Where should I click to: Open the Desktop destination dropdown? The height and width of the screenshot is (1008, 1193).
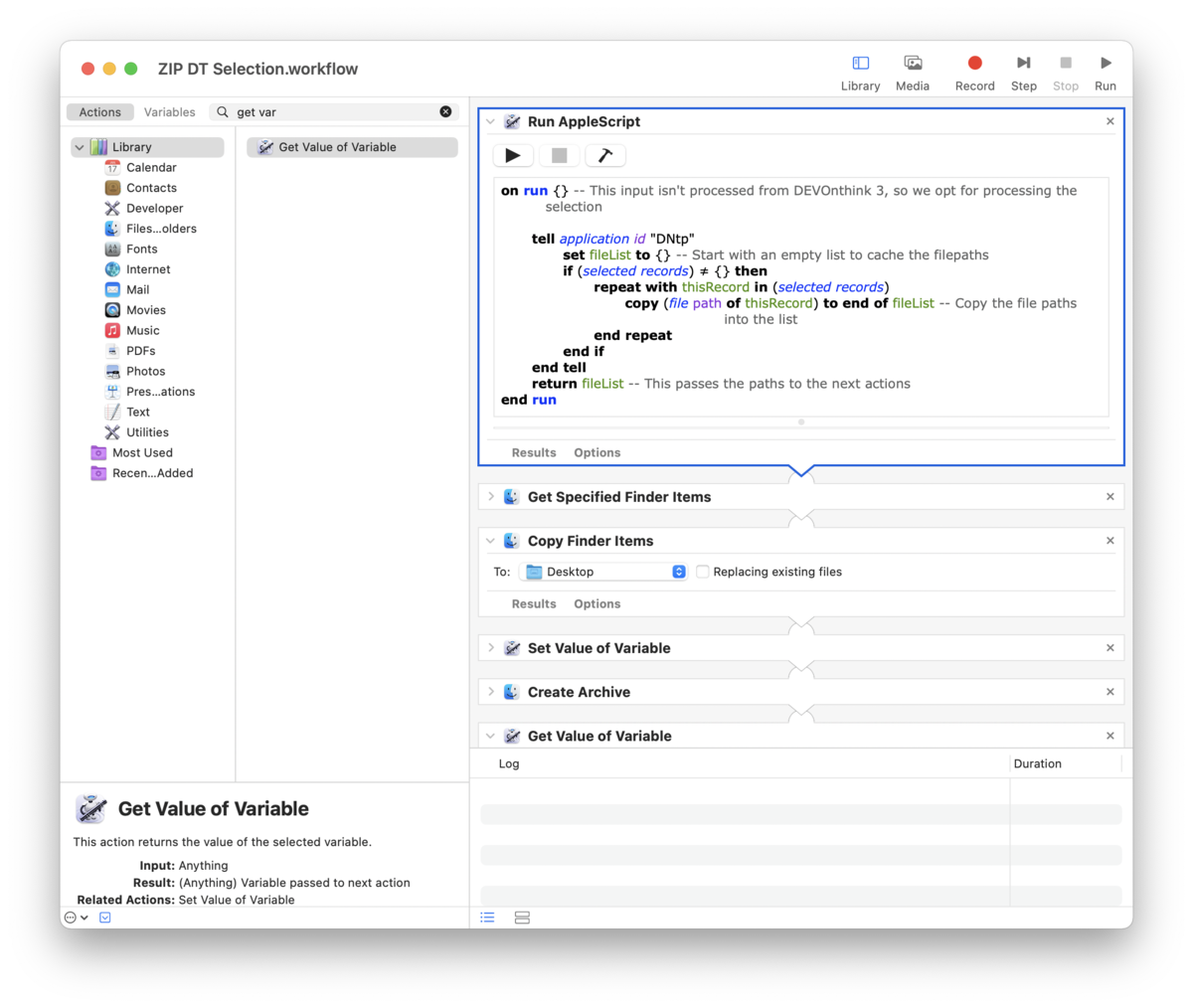click(x=603, y=572)
